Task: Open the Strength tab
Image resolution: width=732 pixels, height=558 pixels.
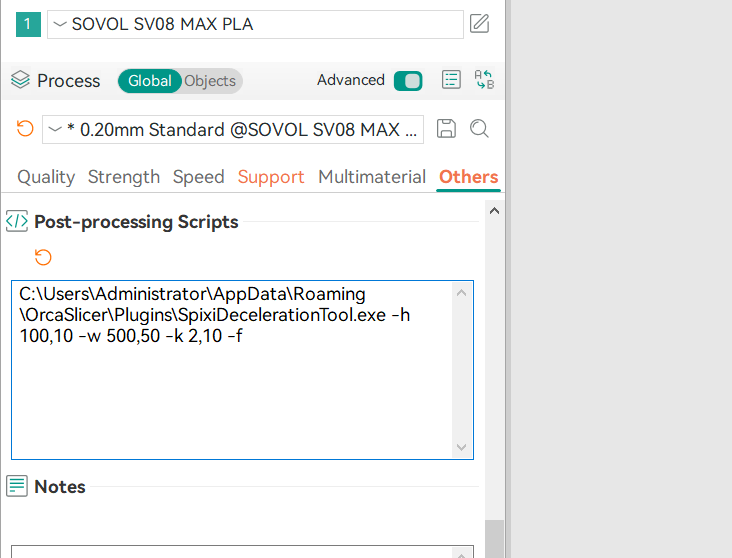Action: click(x=124, y=177)
